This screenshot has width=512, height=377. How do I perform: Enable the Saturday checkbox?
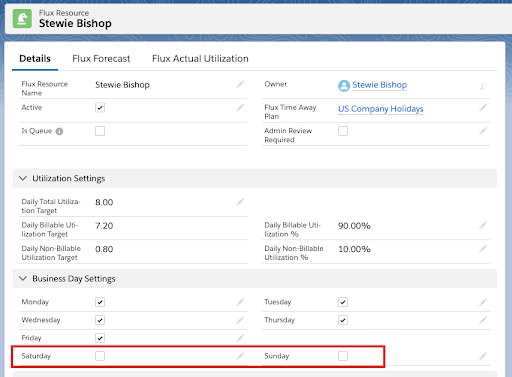click(x=100, y=356)
